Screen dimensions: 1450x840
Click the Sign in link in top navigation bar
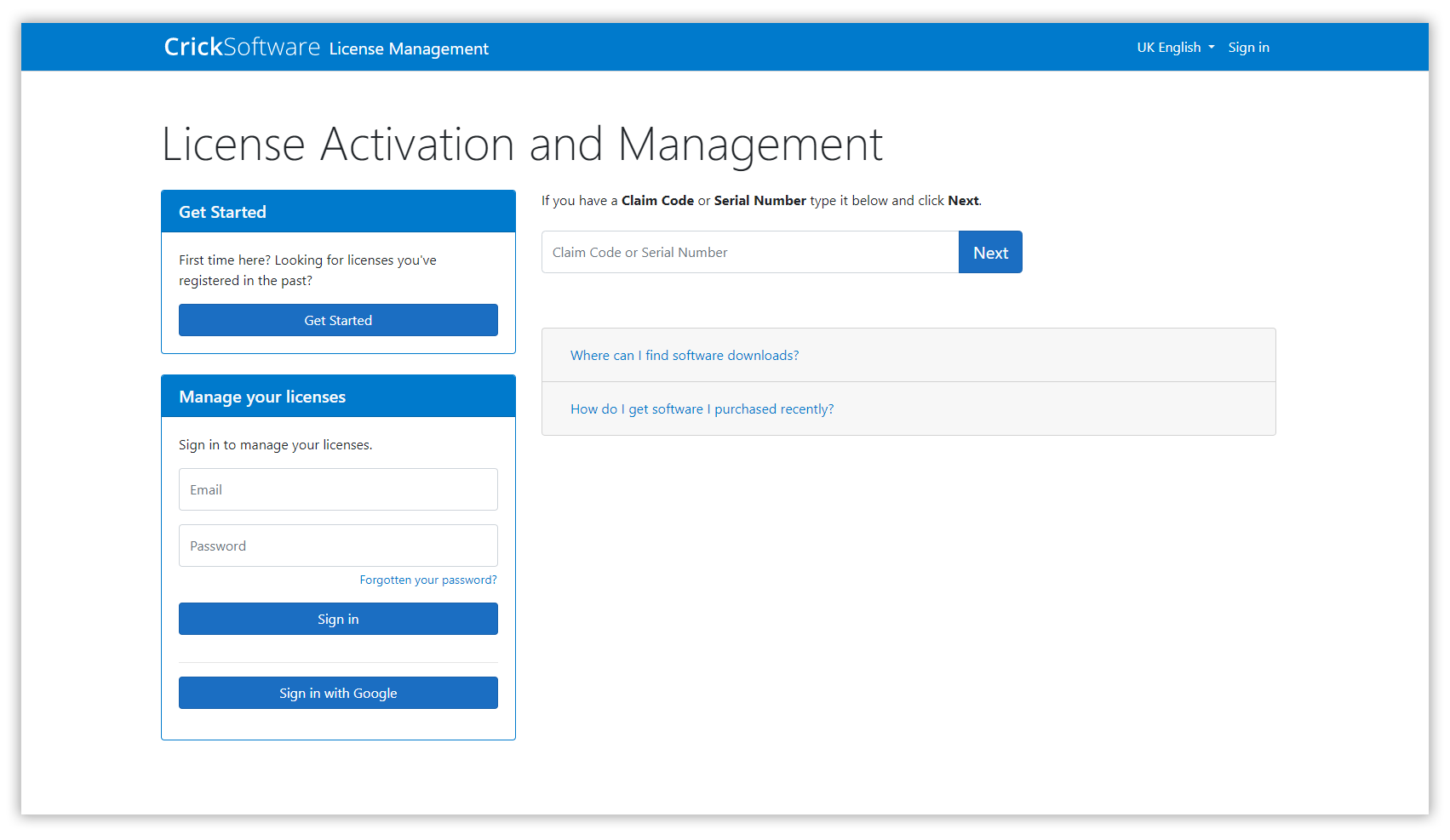point(1248,48)
